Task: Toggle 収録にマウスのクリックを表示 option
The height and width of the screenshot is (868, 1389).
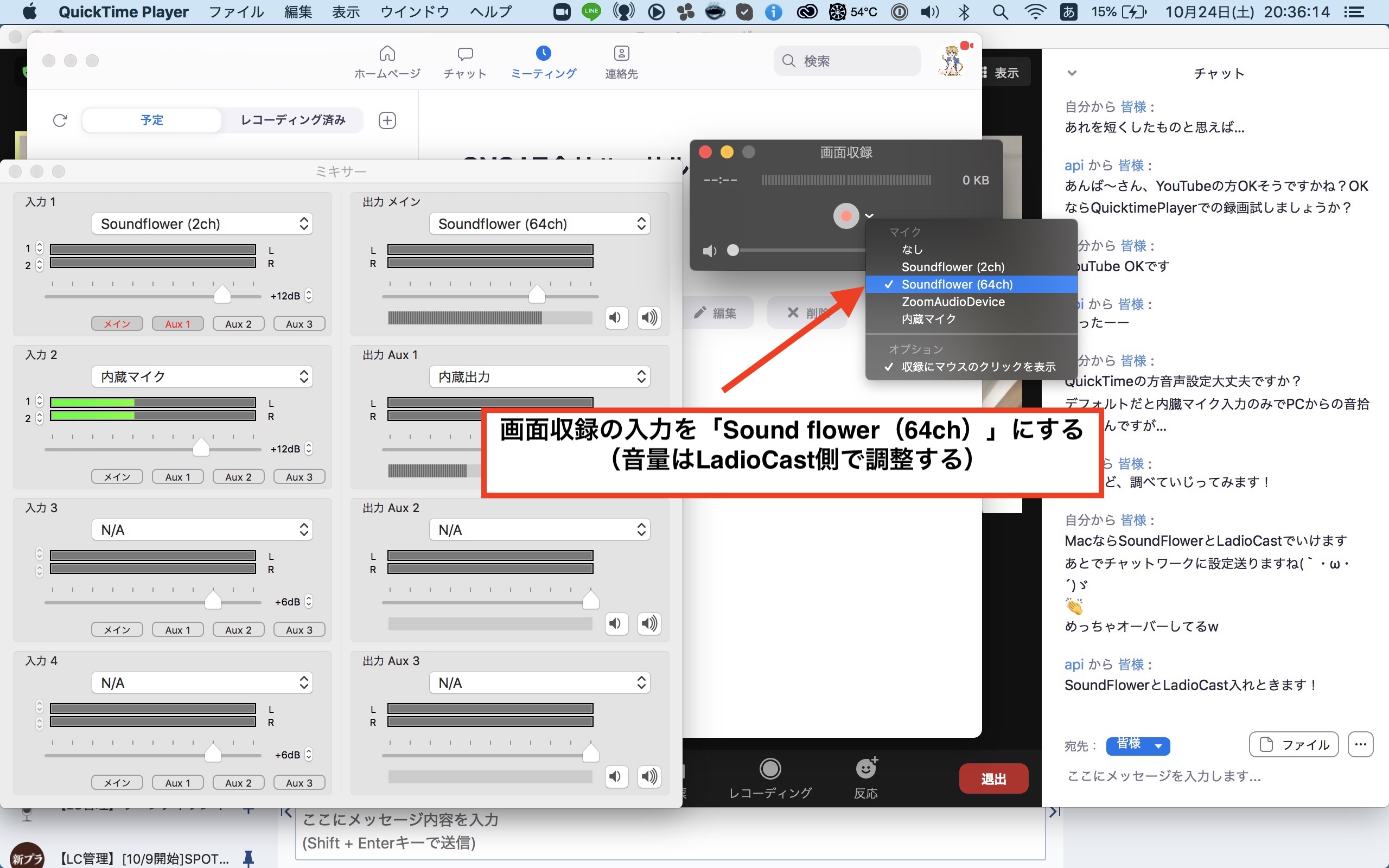Action: [x=978, y=367]
